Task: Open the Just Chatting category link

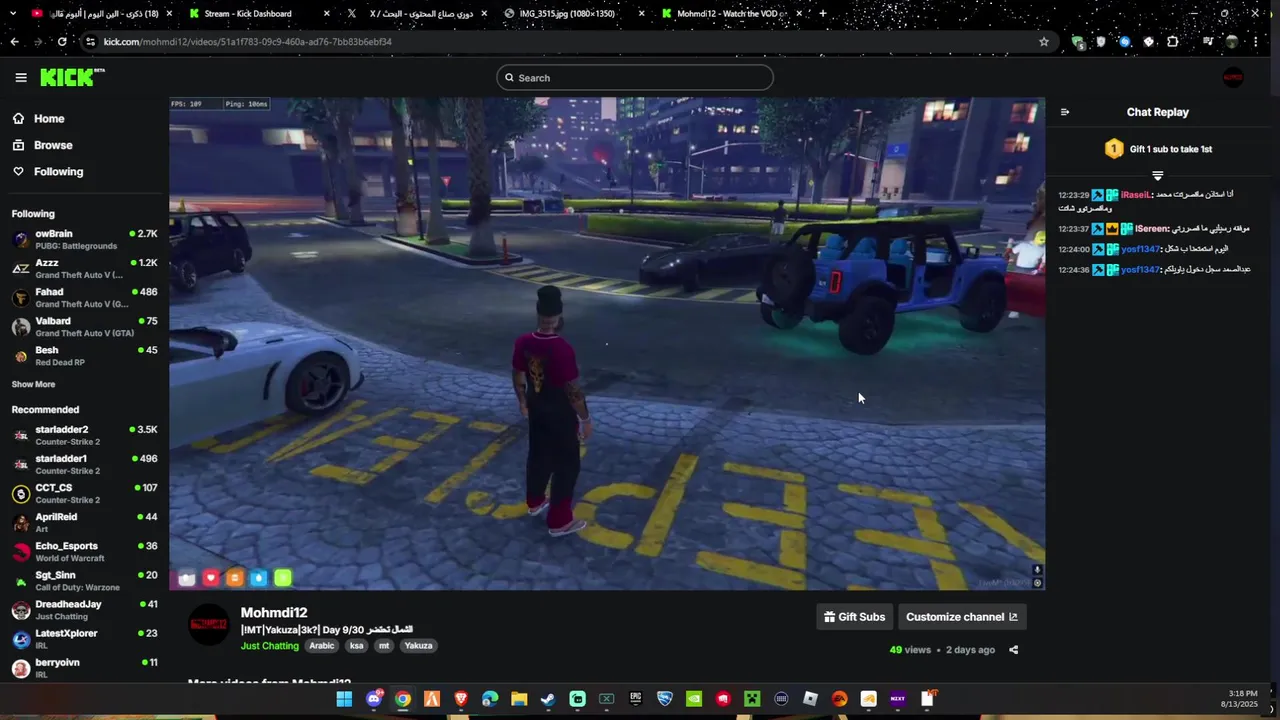Action: pos(270,646)
